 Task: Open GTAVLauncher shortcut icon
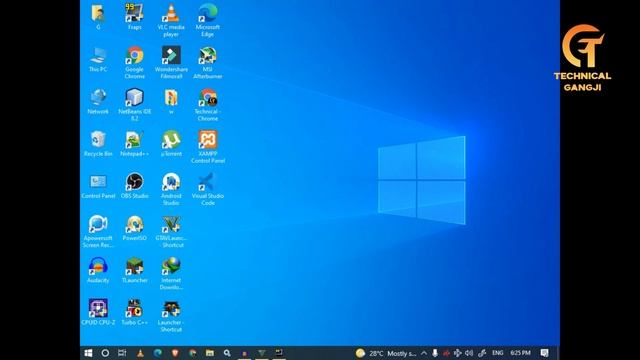pos(171,231)
